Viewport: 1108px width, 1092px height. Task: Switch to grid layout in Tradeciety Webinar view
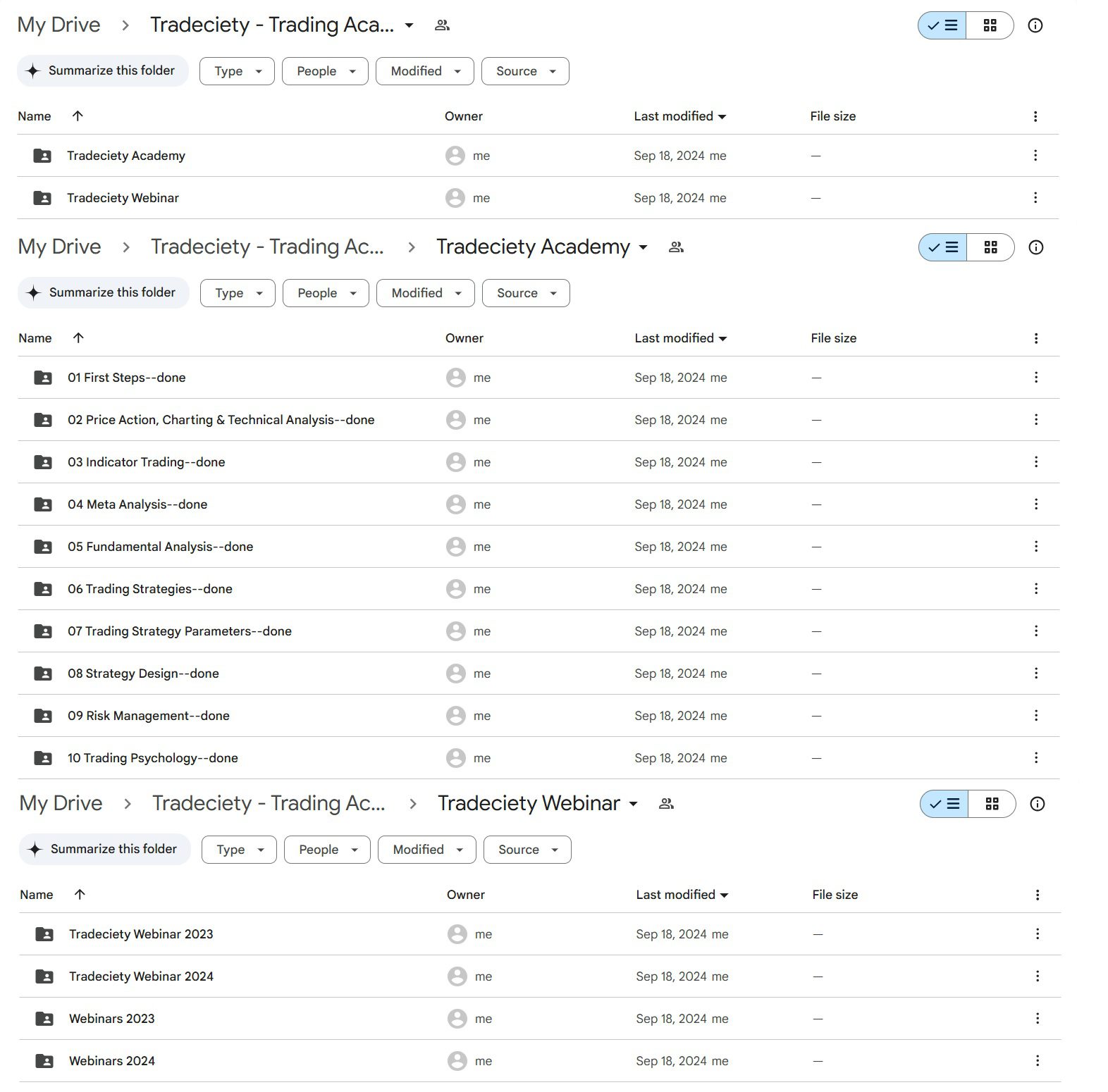[x=992, y=804]
